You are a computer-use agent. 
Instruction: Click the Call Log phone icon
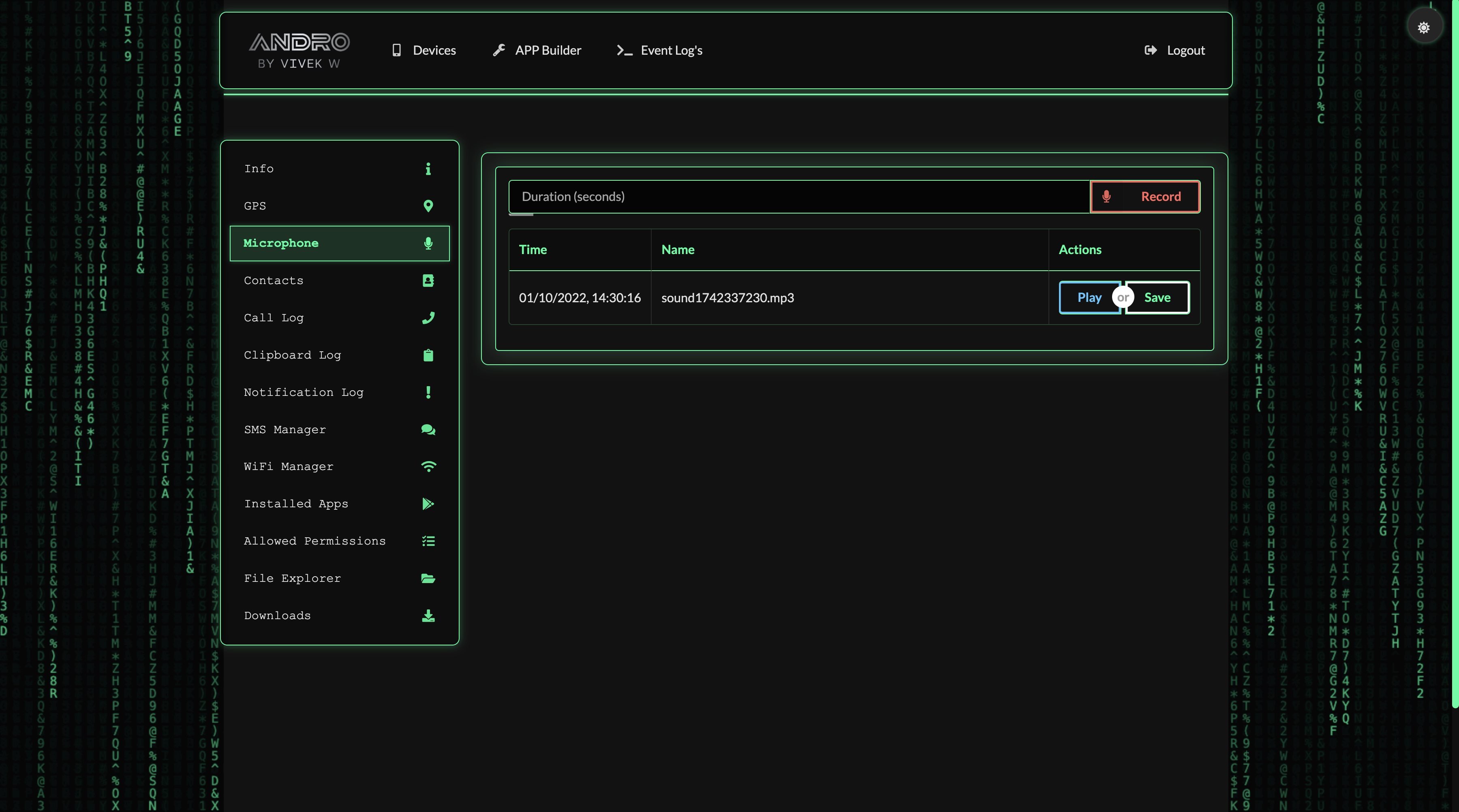tap(428, 318)
